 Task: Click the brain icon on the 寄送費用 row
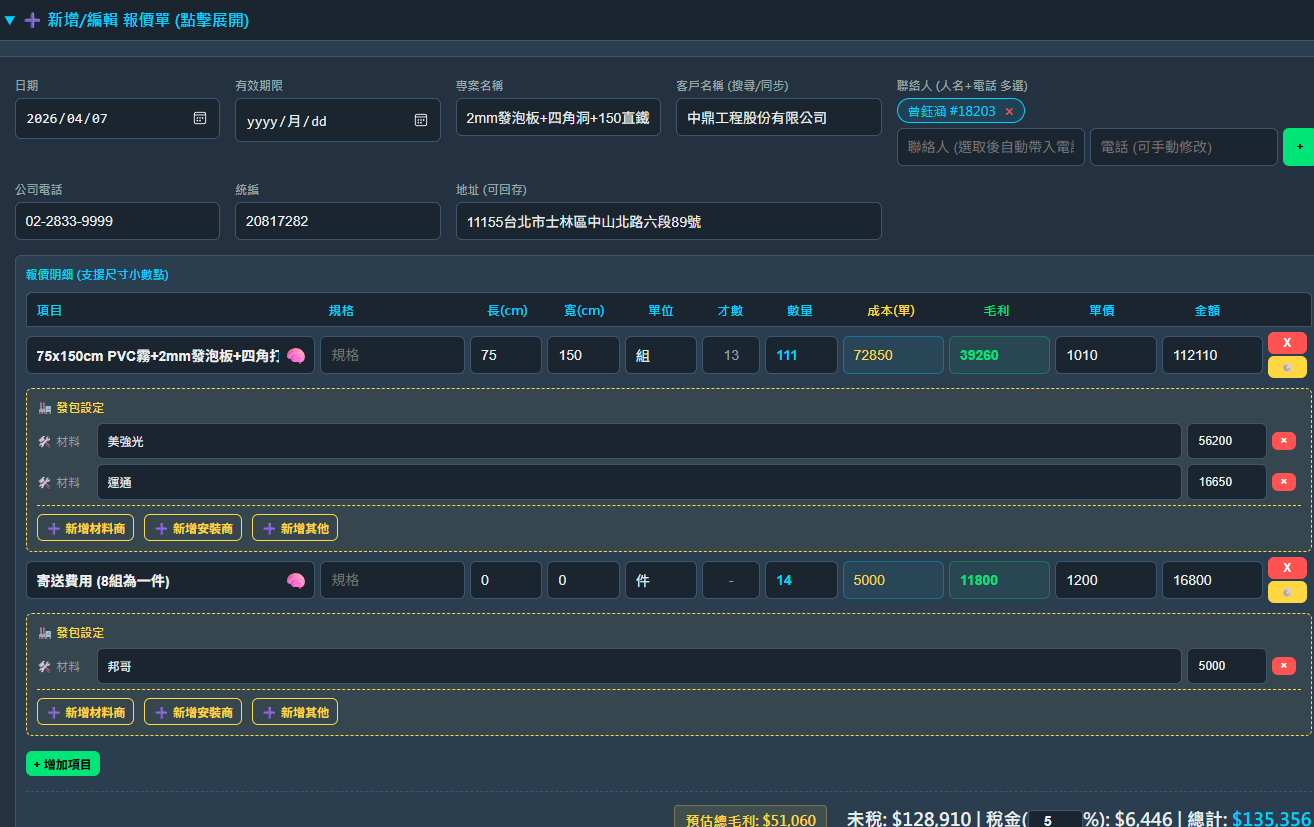click(x=297, y=580)
